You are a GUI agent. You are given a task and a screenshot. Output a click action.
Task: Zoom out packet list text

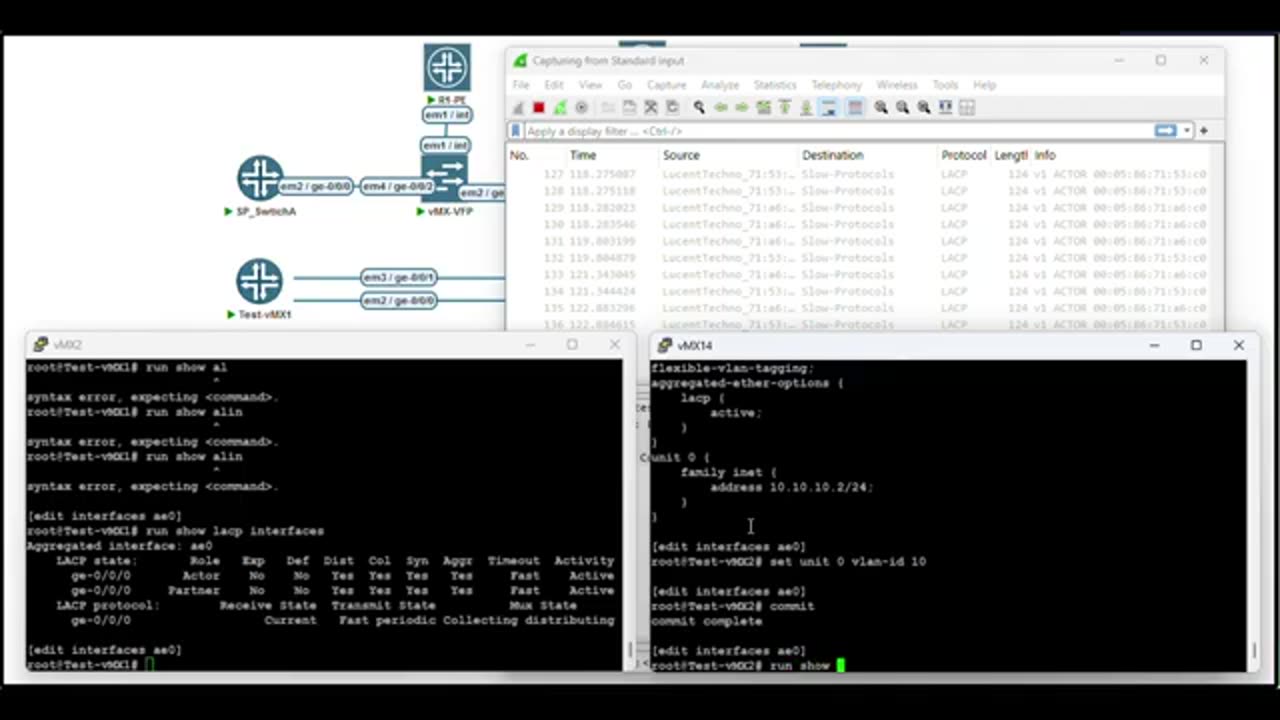(902, 107)
